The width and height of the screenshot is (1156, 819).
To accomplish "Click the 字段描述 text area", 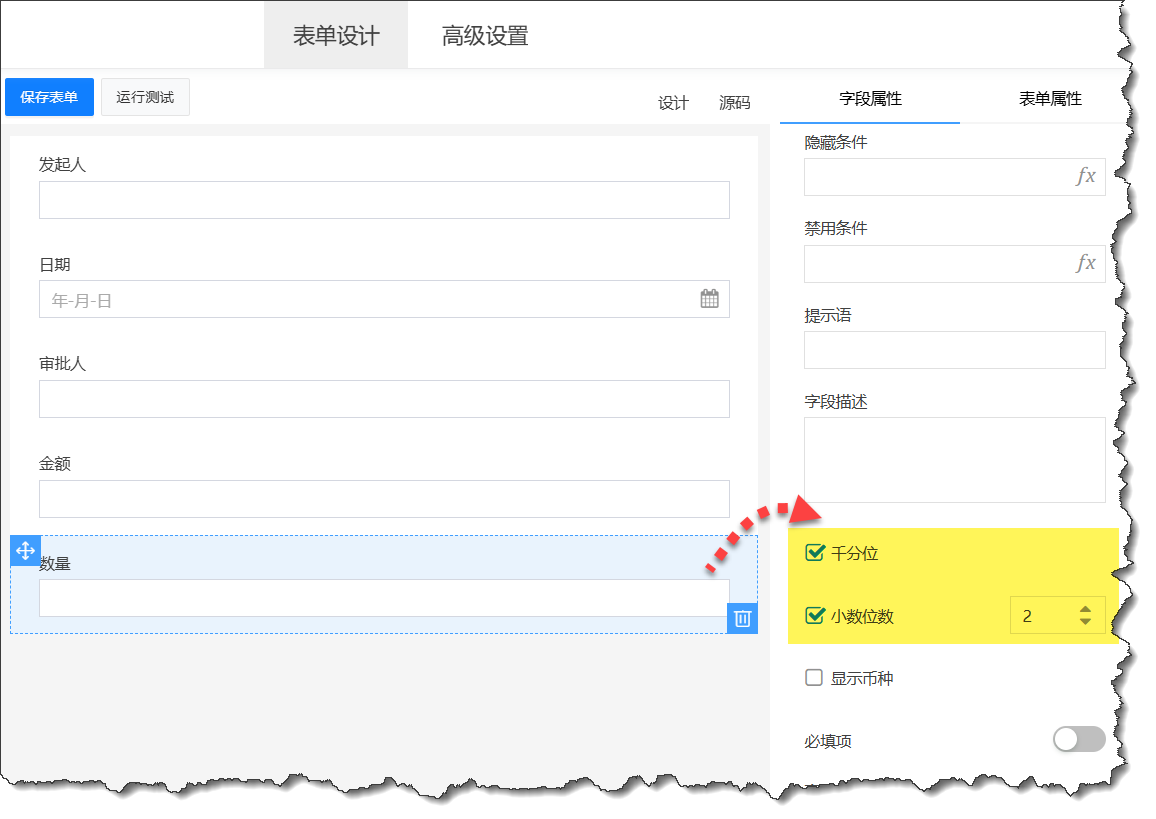I will pos(954,460).
